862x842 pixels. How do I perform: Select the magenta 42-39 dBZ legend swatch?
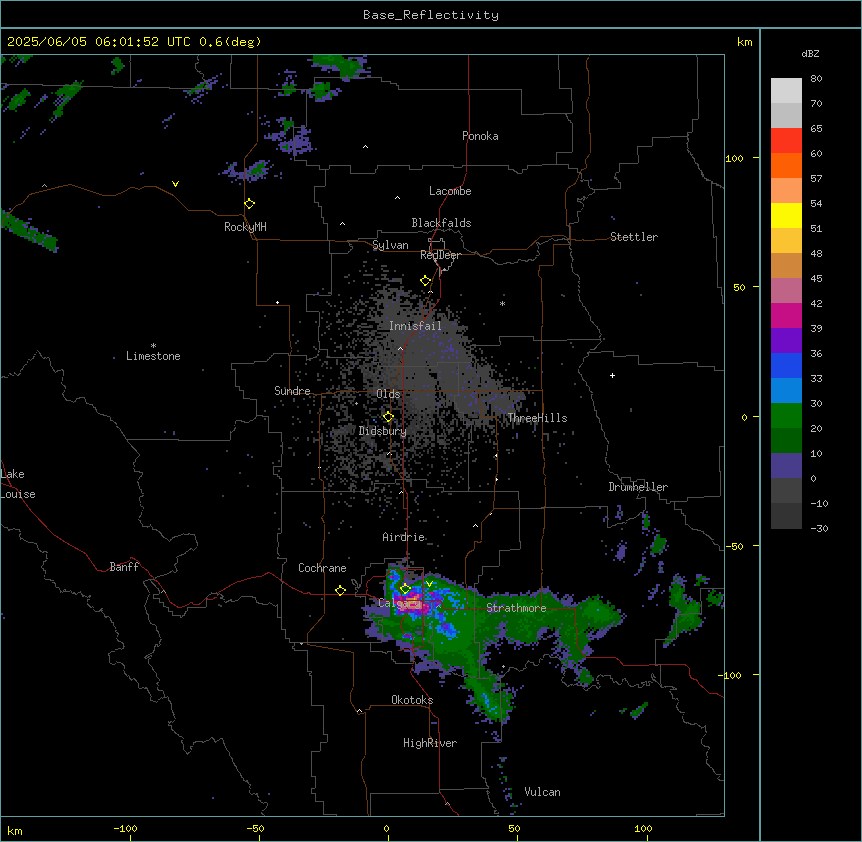786,315
